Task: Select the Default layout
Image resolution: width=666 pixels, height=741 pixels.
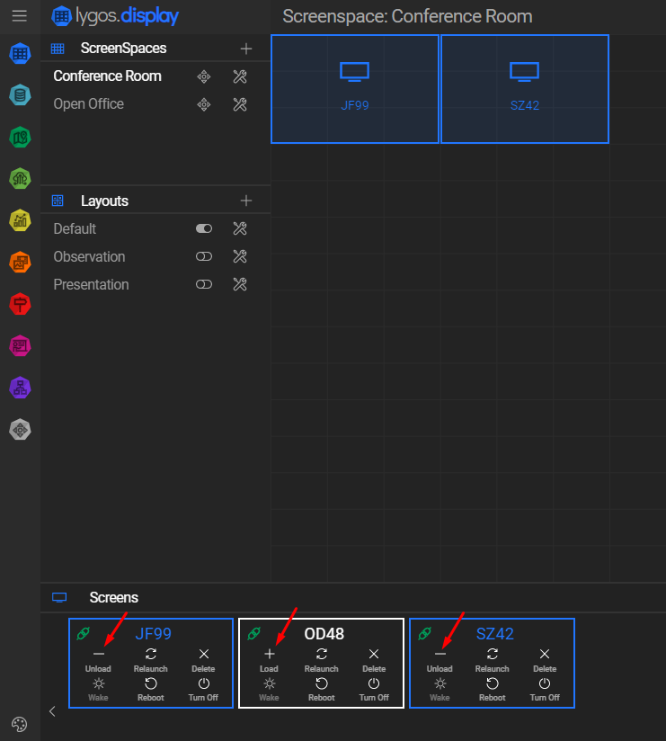Action: tap(75, 229)
